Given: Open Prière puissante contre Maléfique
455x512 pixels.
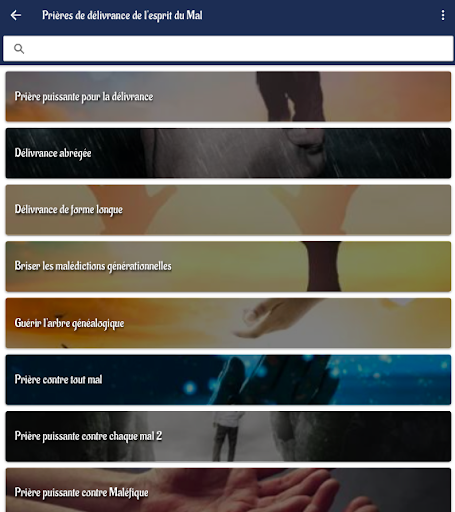Looking at the screenshot, I should point(228,490).
